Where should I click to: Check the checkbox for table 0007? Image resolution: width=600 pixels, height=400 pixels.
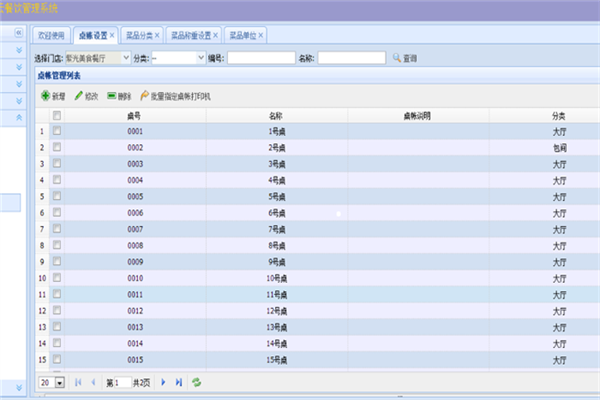coord(57,229)
